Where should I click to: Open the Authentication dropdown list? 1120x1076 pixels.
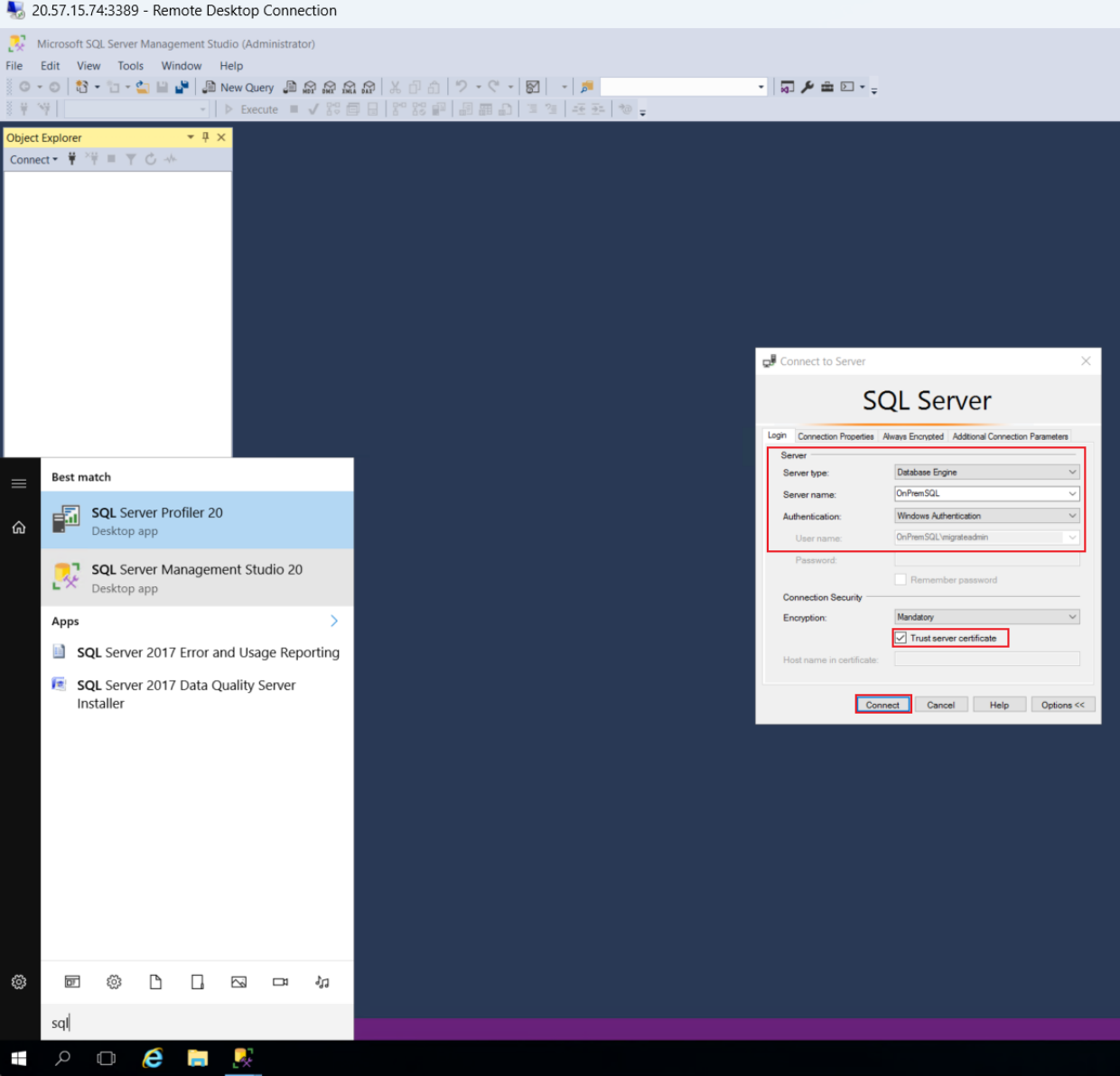[x=1072, y=516]
